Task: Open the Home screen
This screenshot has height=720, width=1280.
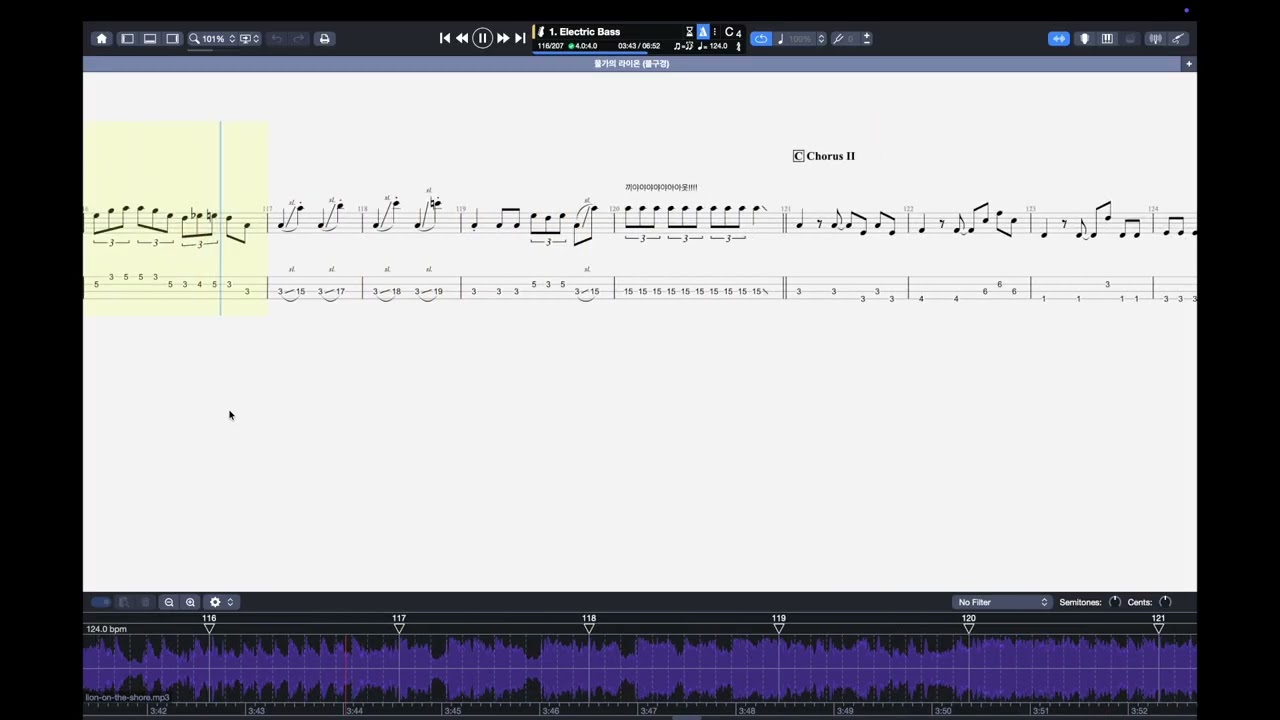Action: point(101,39)
